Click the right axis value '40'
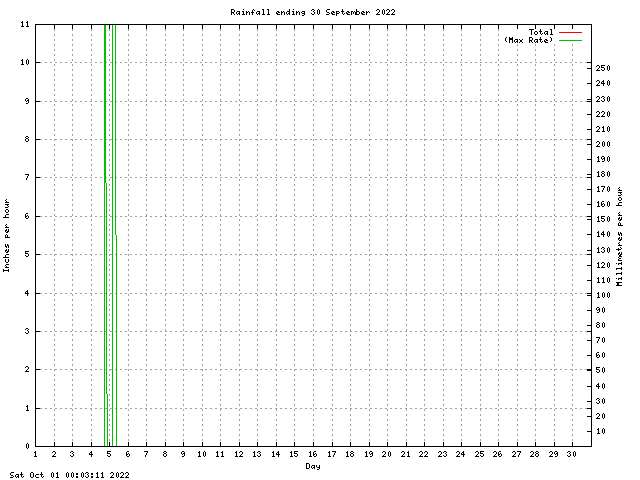The width and height of the screenshot is (640, 480). [x=600, y=386]
